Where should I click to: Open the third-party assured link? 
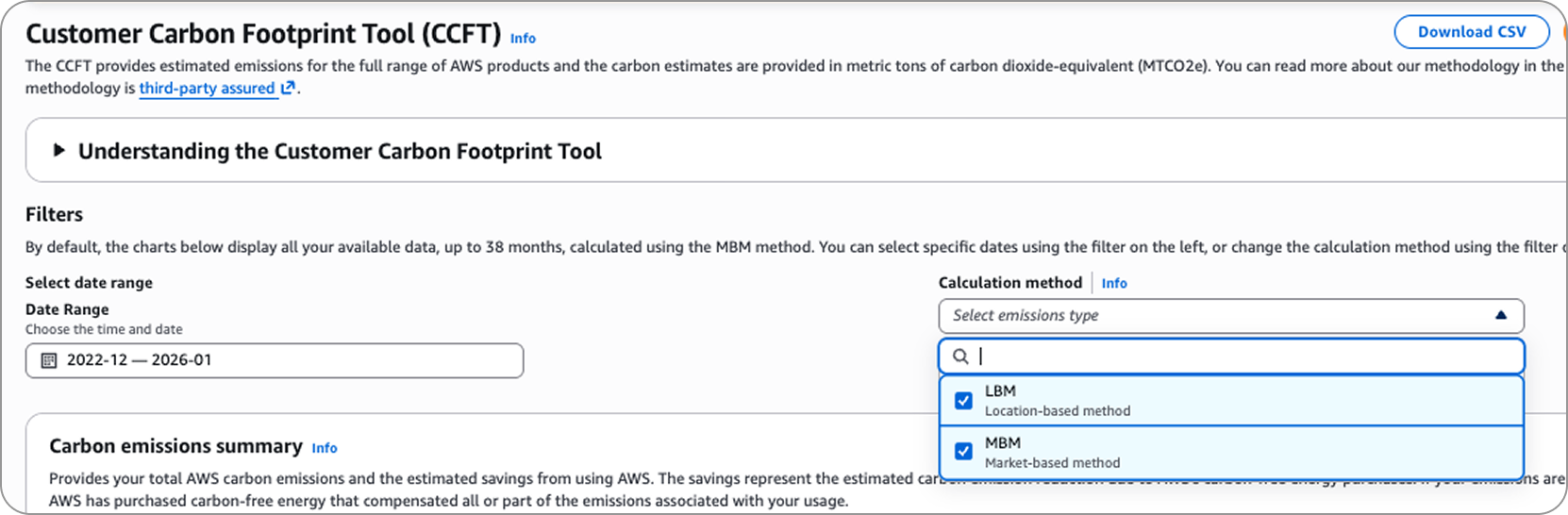(x=207, y=89)
